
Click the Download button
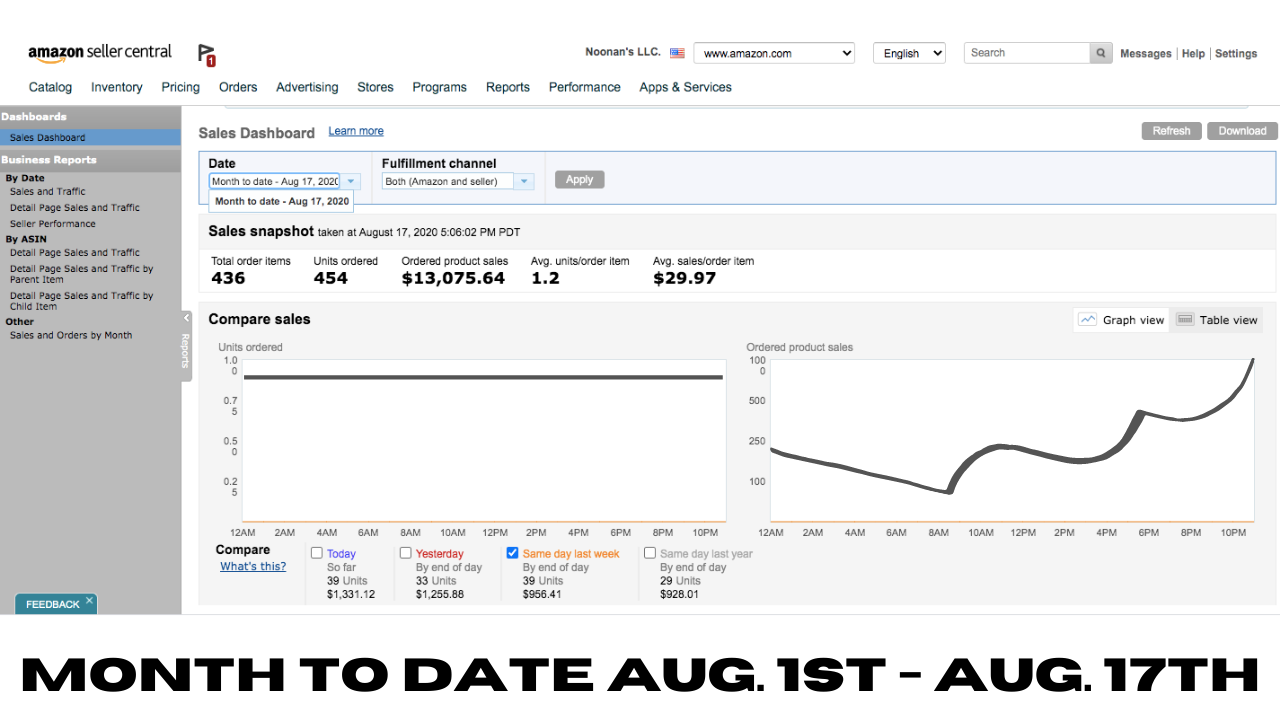[x=1242, y=131]
